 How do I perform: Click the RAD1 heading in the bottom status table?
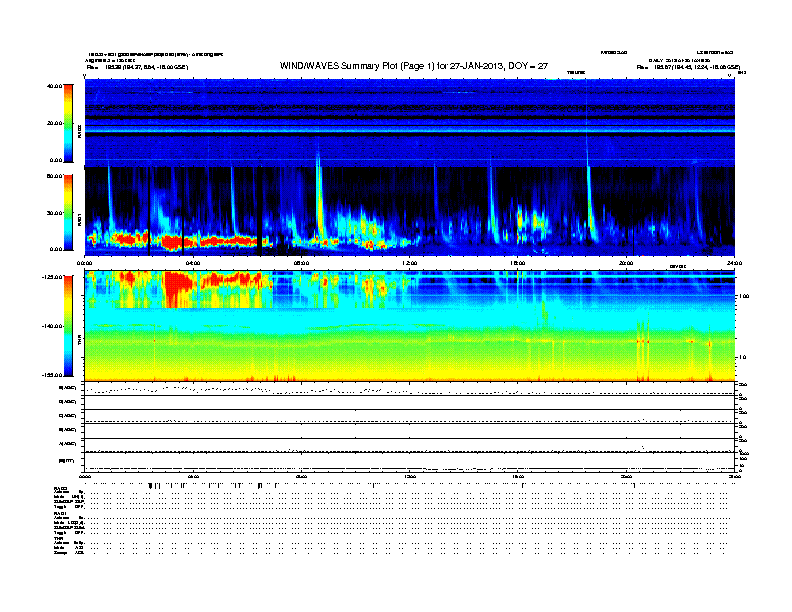61,514
